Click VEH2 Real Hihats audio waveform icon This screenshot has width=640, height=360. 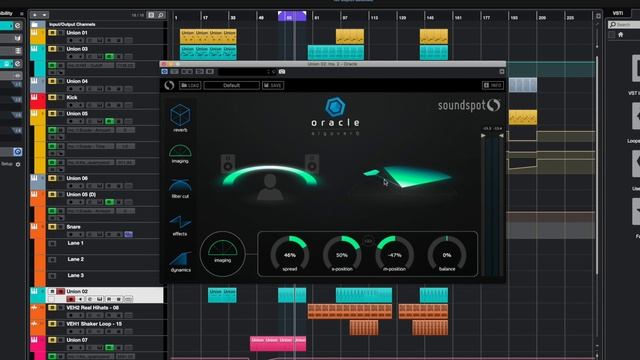coord(34,308)
